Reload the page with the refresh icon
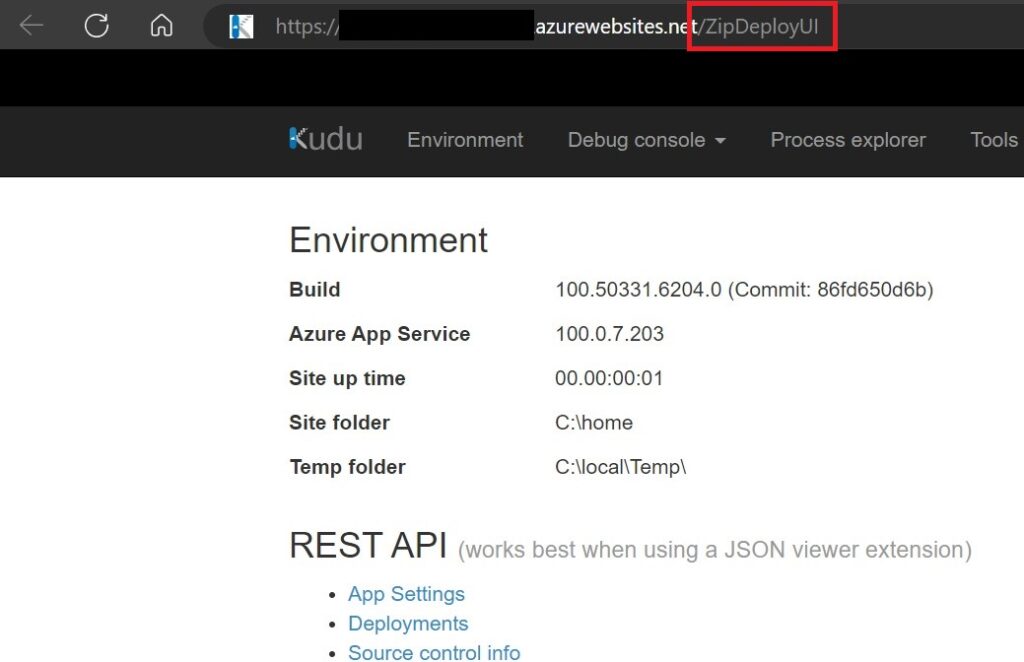This screenshot has height=662, width=1024. coord(96,26)
